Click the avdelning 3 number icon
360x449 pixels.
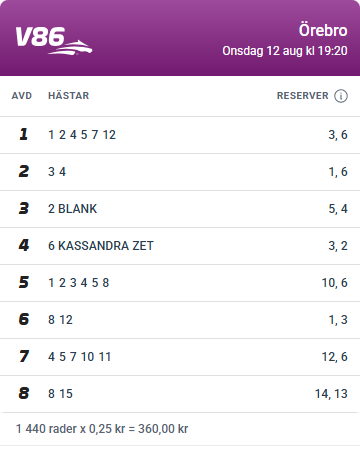[24, 208]
